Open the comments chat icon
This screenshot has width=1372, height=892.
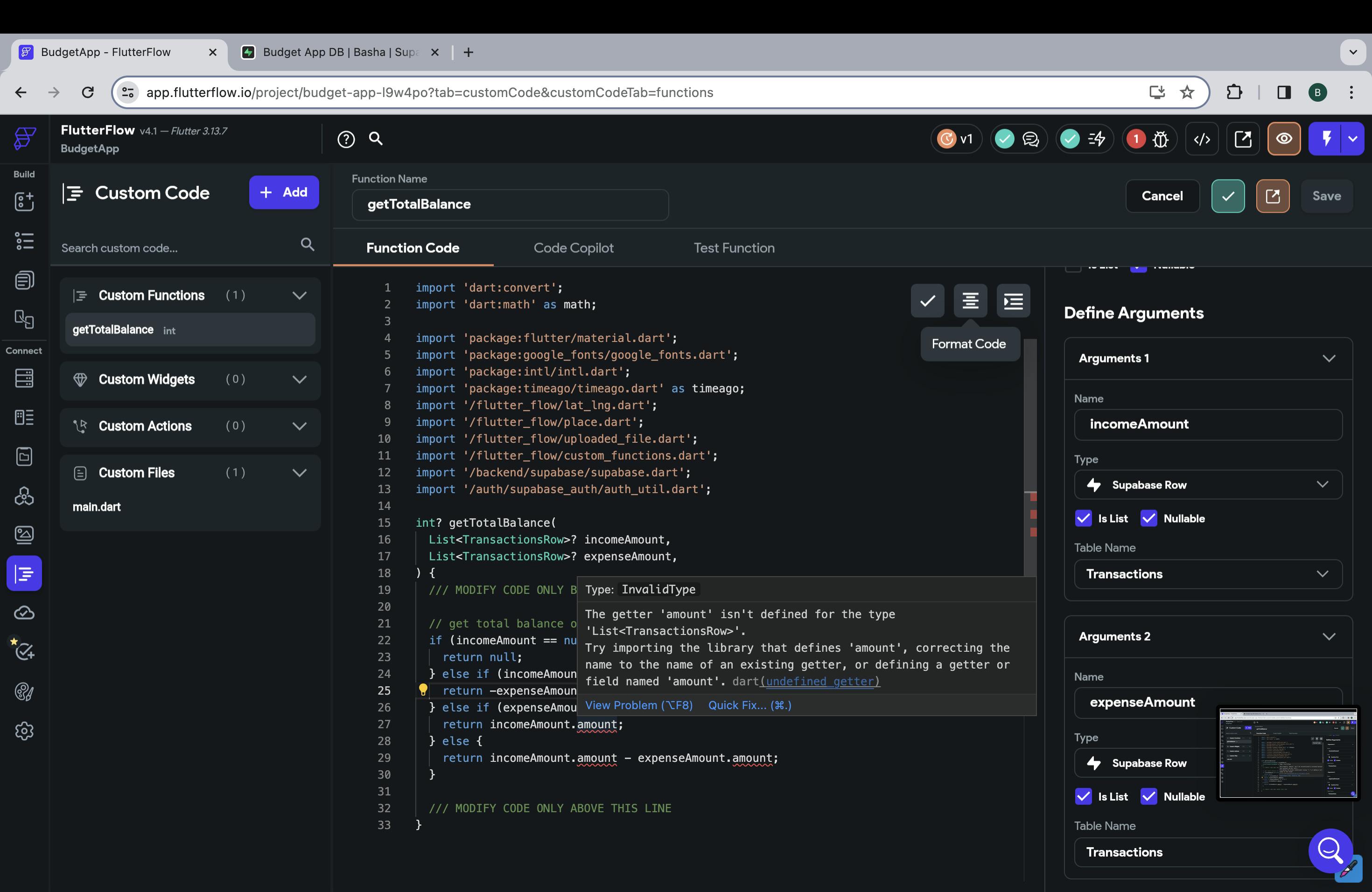[1031, 139]
